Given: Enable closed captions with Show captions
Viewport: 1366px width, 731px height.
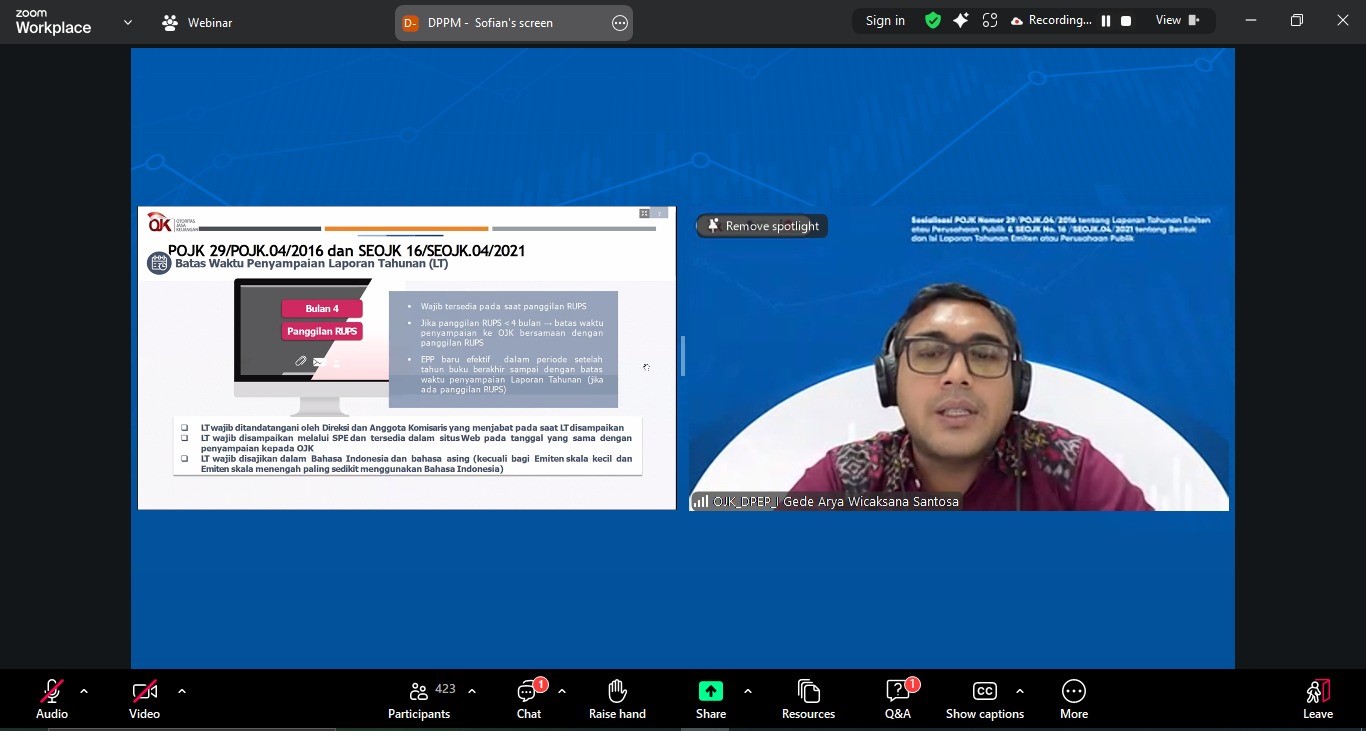Looking at the screenshot, I should tap(984, 699).
